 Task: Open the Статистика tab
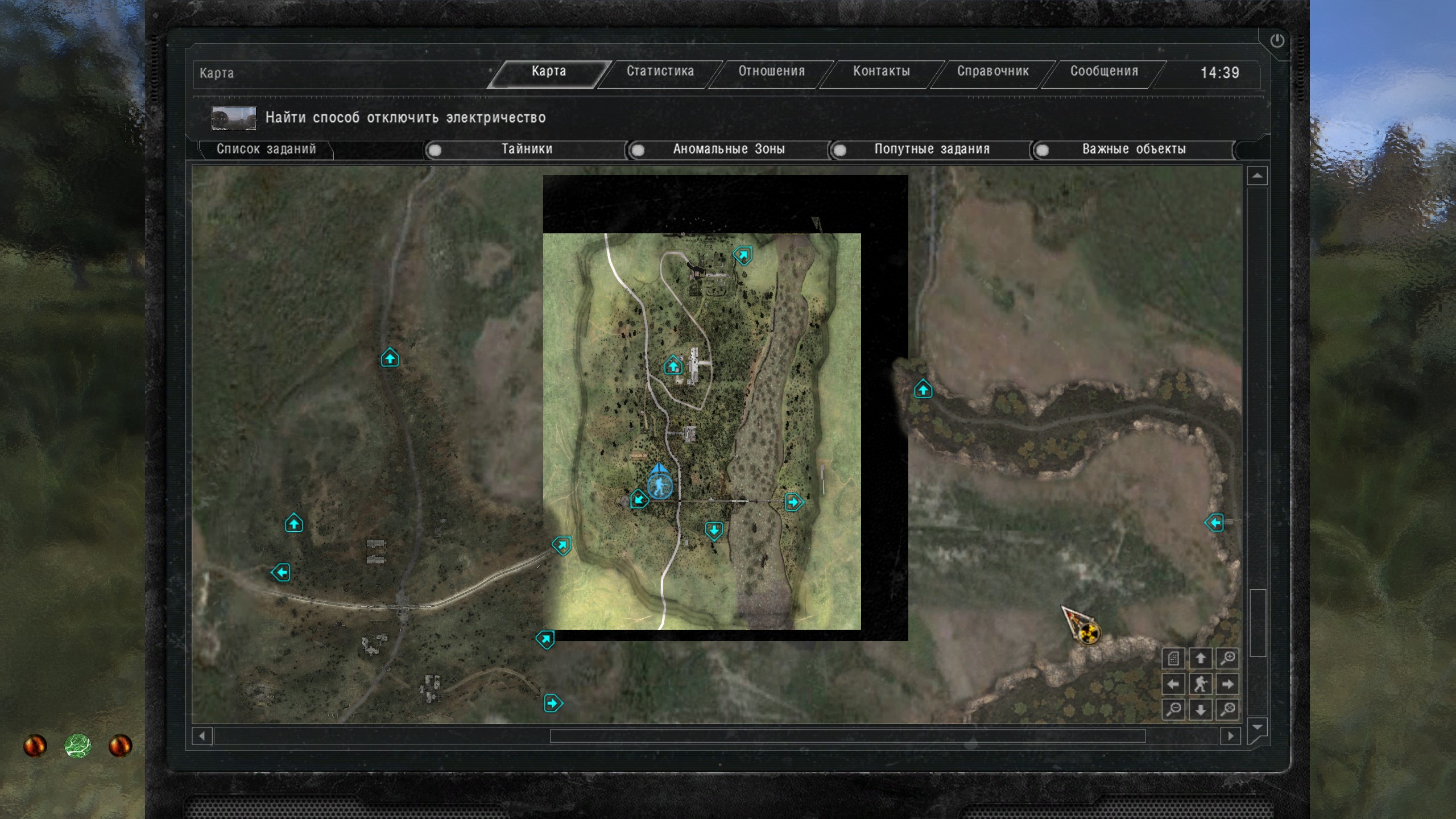click(660, 72)
